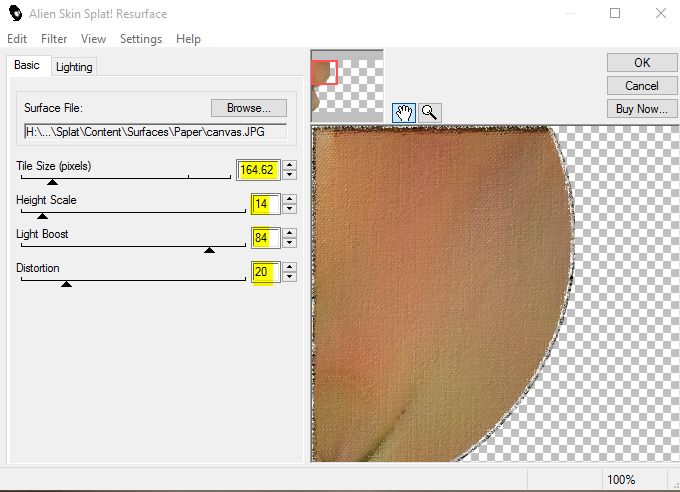Click the Surface File path field

(x=155, y=131)
